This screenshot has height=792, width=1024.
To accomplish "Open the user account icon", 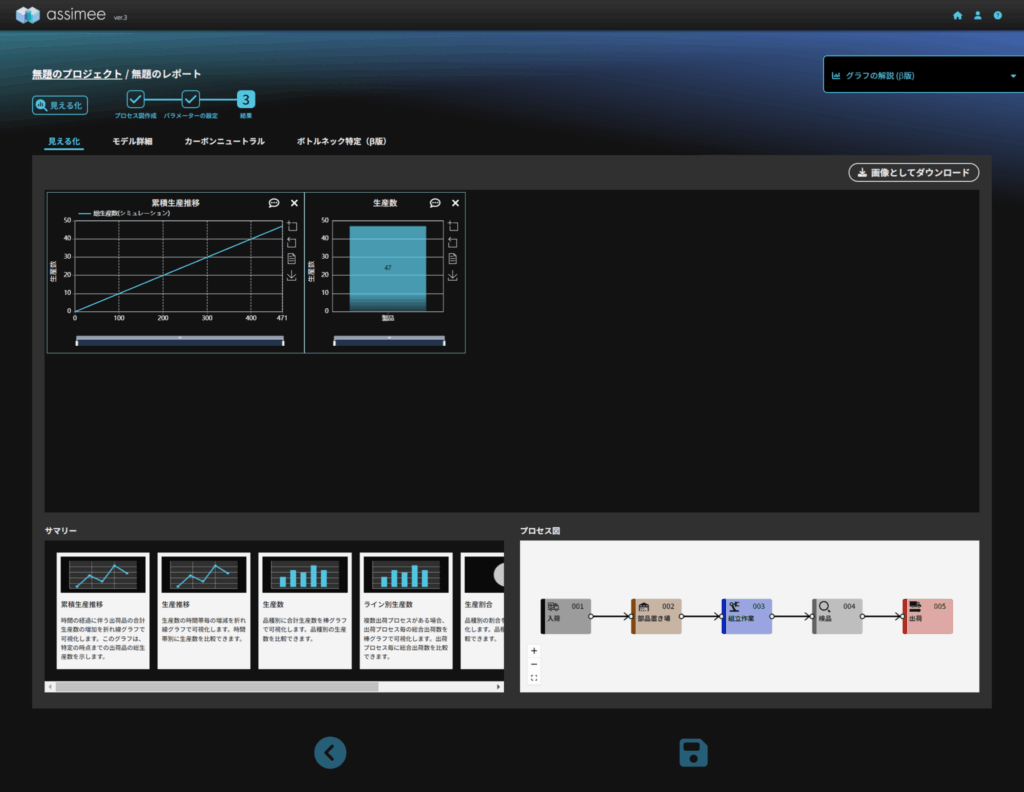I will click(x=977, y=16).
